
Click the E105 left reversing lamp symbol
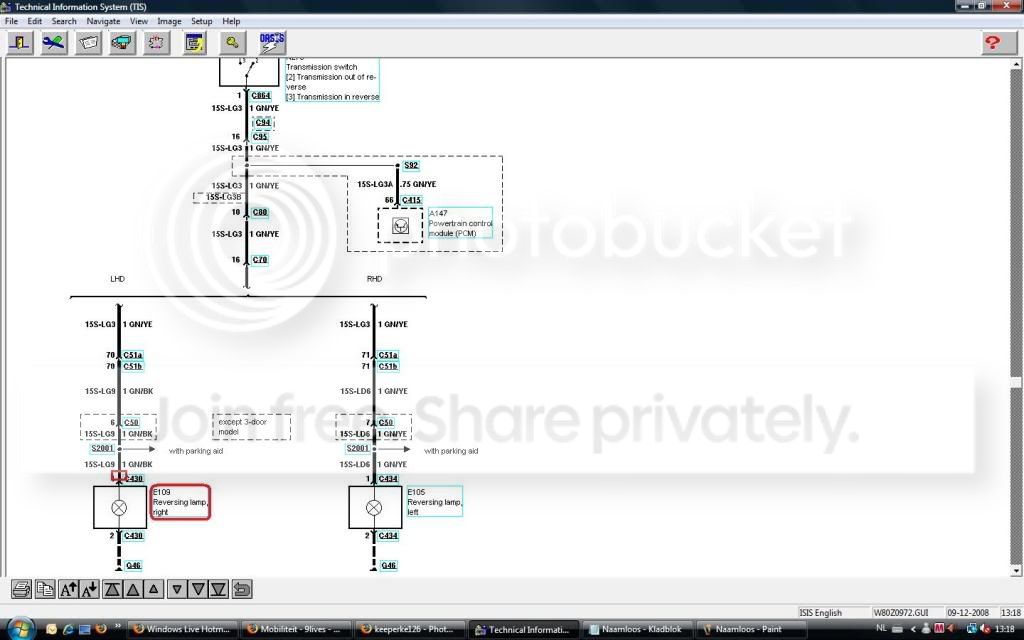tap(375, 507)
